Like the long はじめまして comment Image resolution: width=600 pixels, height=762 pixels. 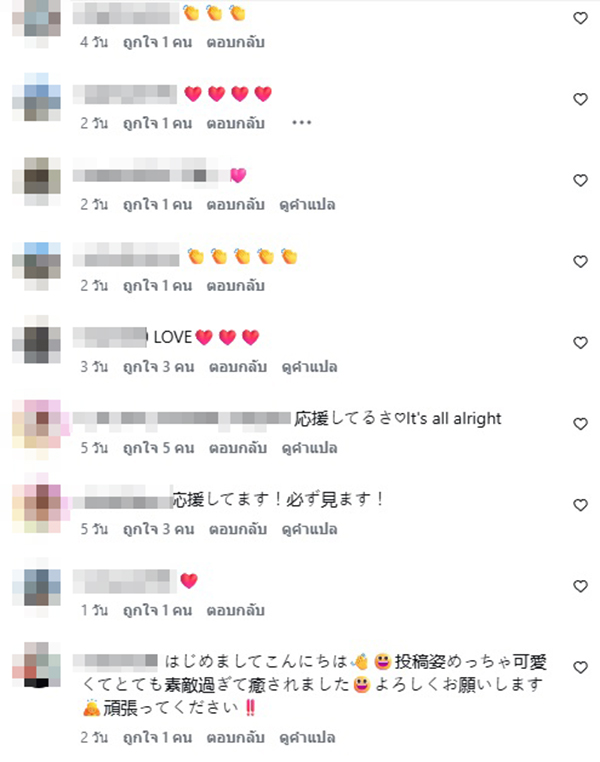(581, 668)
